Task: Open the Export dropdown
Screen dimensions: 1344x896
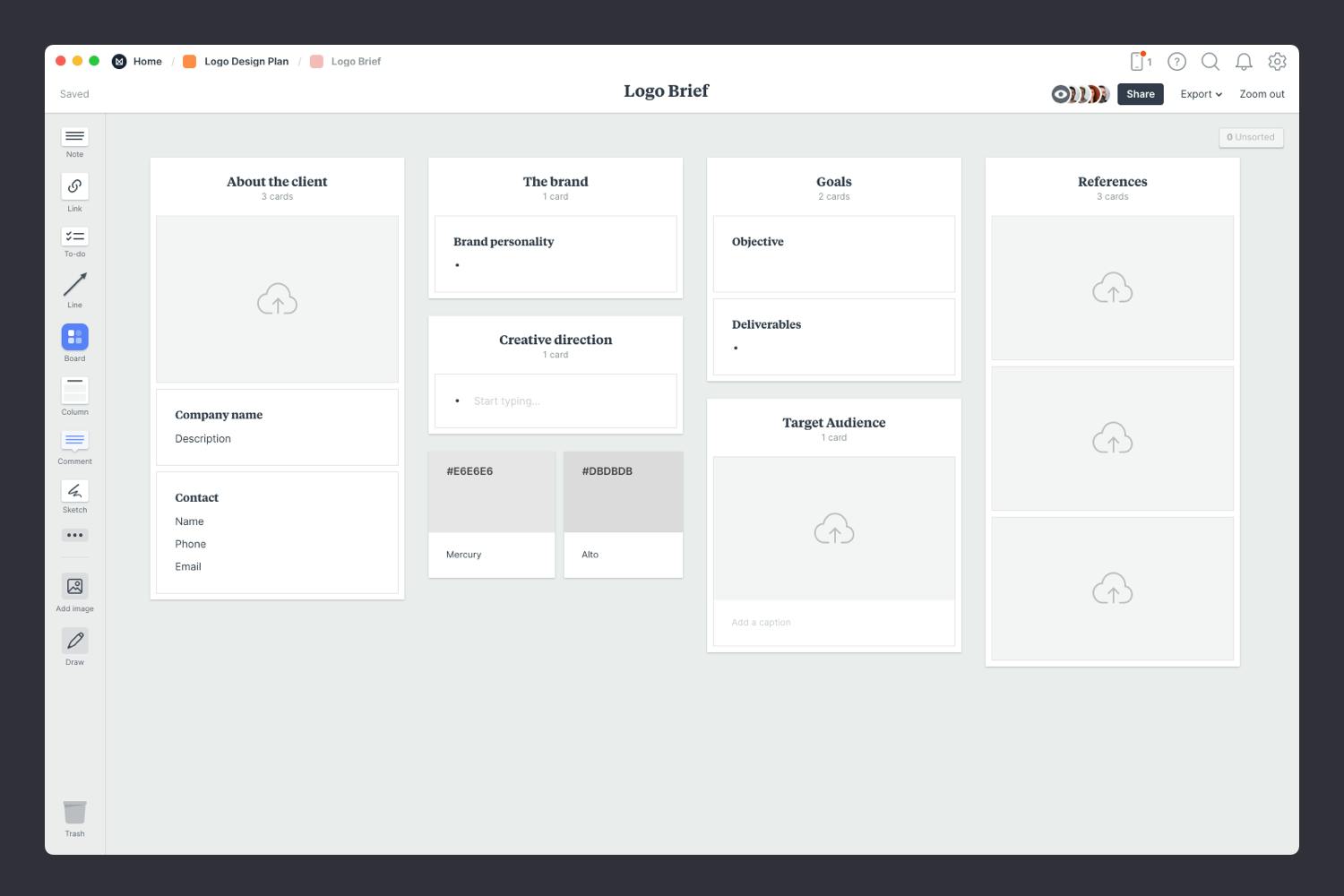Action: (x=1201, y=93)
